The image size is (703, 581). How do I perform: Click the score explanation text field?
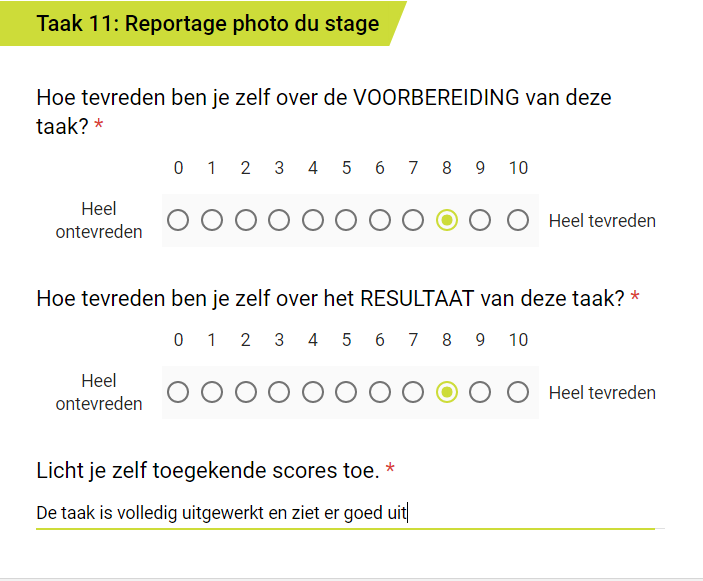[345, 514]
